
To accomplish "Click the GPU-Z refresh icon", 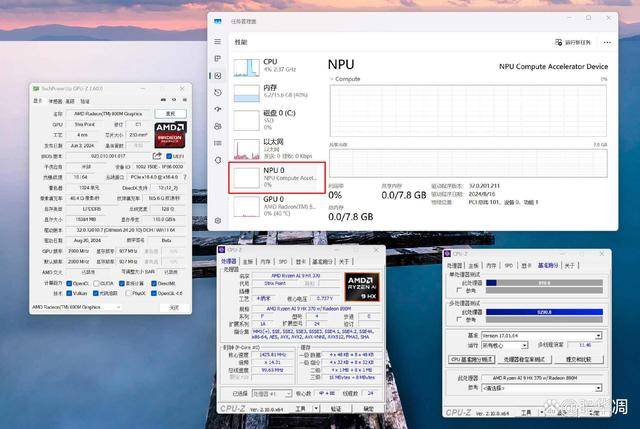I will [174, 100].
